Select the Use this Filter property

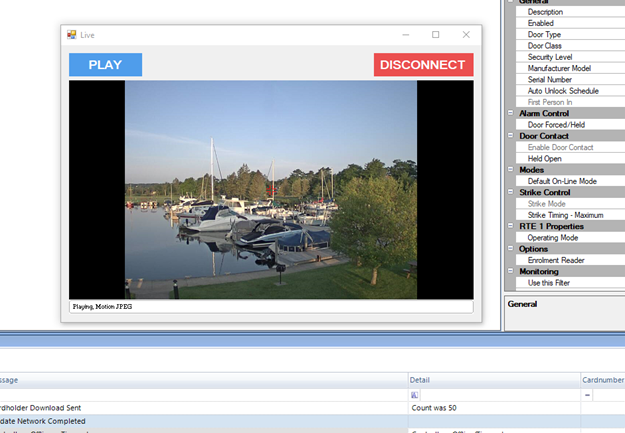570,283
